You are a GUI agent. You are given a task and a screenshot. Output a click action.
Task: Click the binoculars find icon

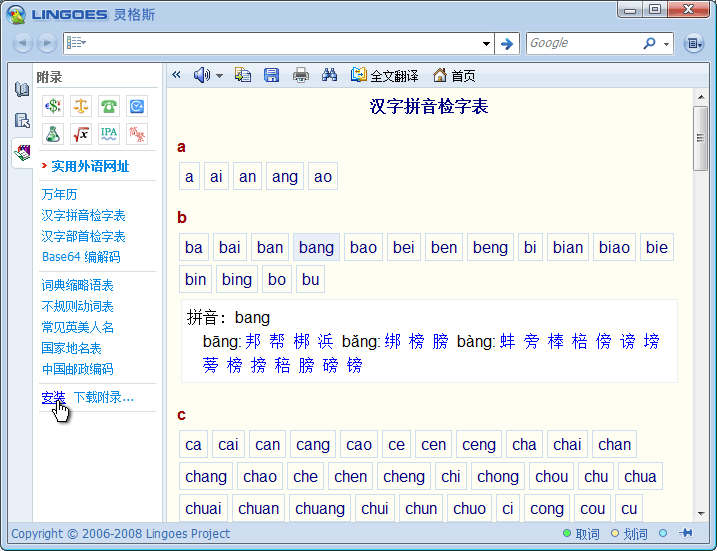(x=329, y=75)
